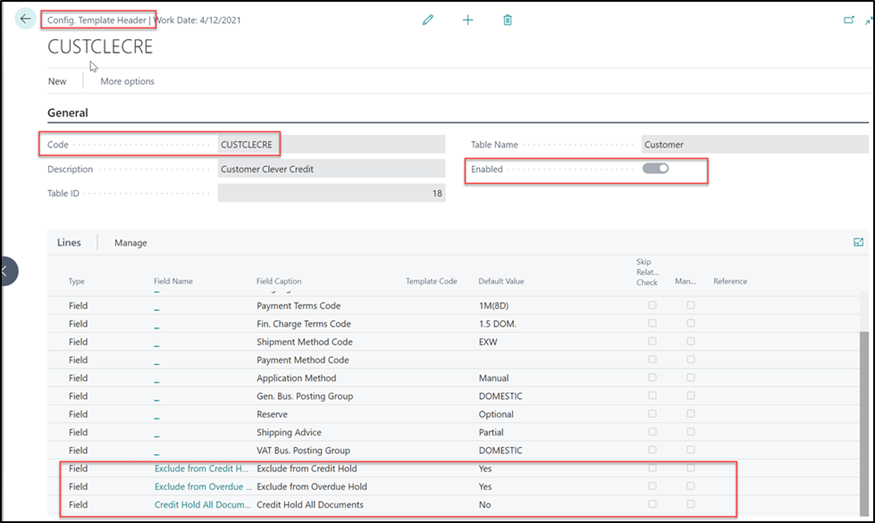Click the Table Name field showing Customer
Screen dimensions: 875x523
point(754,145)
